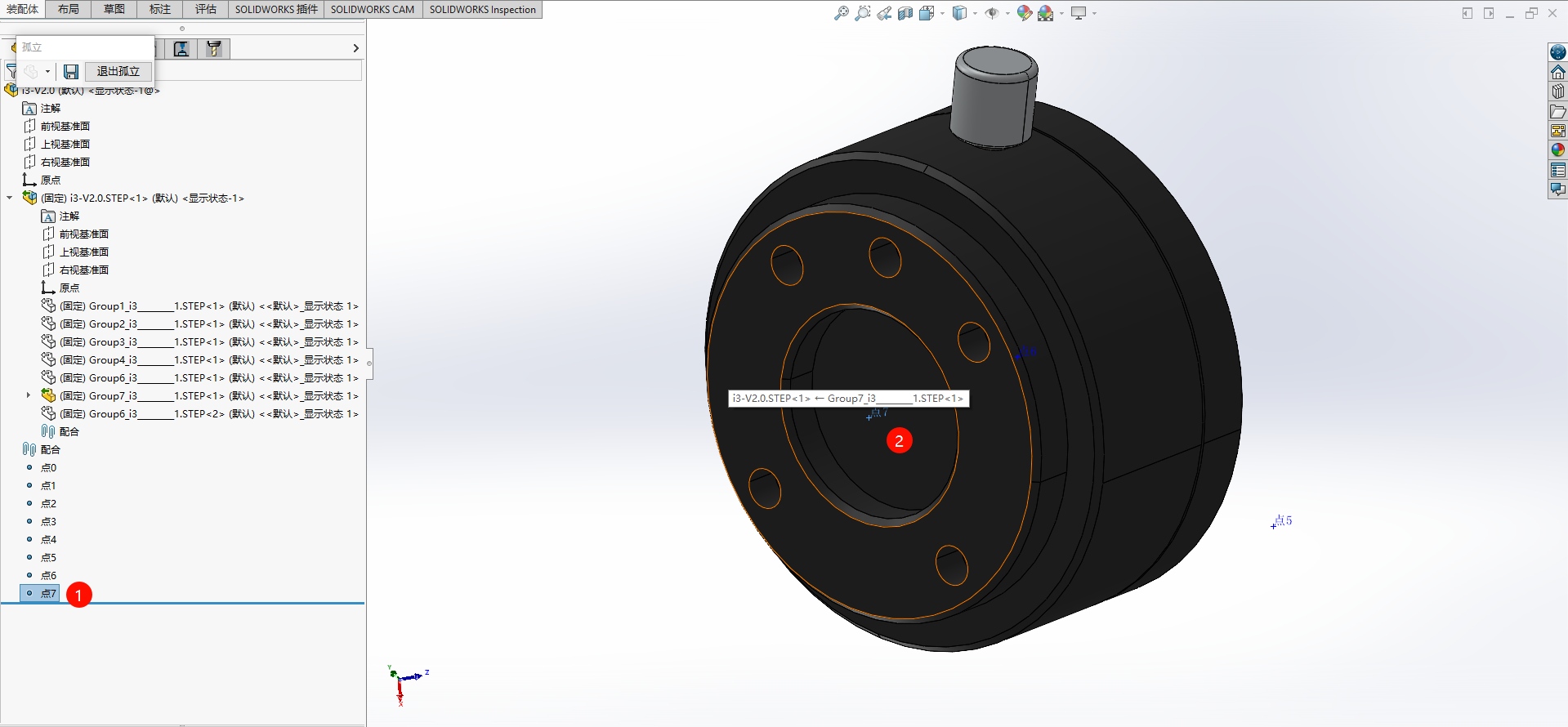Click the View Settings monitor icon
Viewport: 1568px width, 727px height.
(1079, 13)
